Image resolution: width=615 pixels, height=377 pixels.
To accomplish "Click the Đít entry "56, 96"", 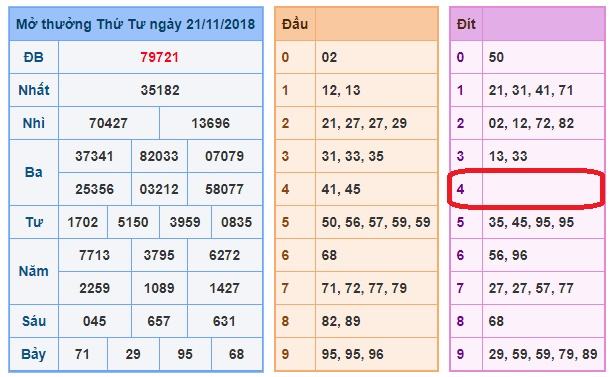I will pos(508,255).
